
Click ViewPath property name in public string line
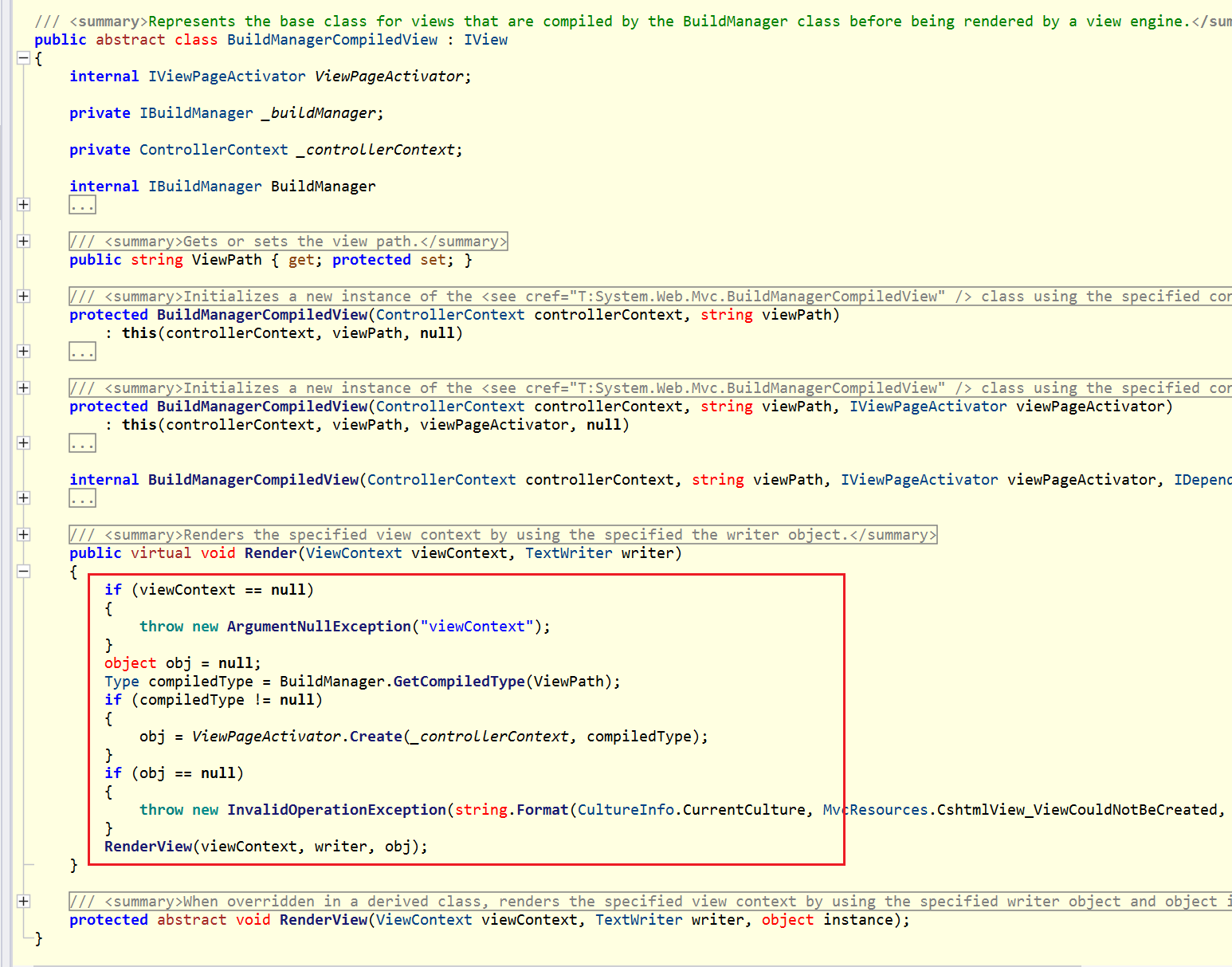tap(227, 260)
